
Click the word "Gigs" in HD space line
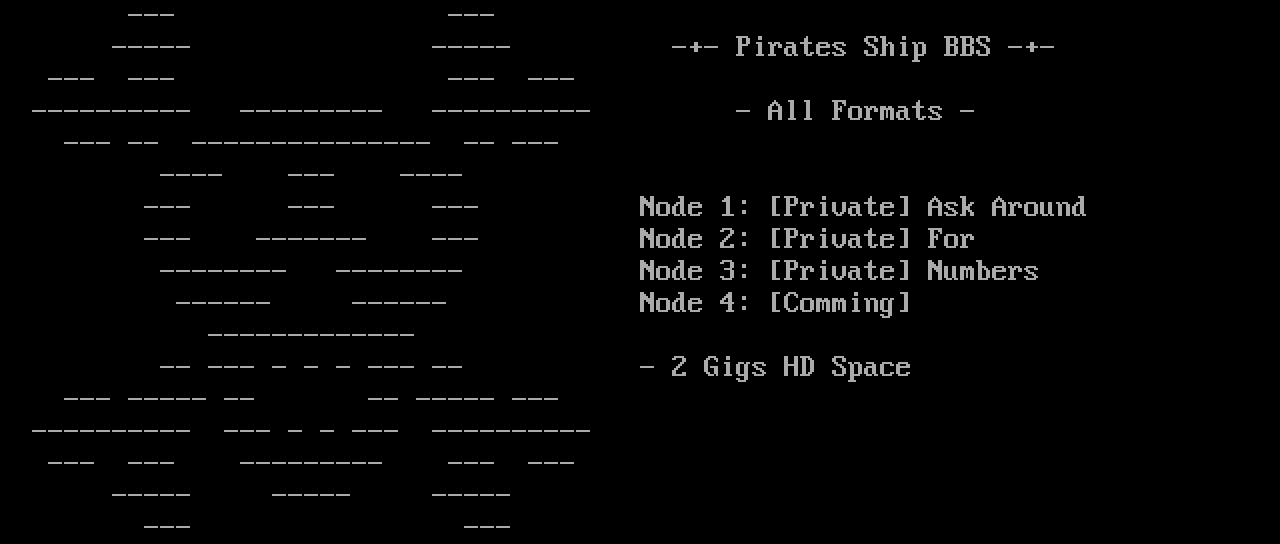tap(734, 367)
